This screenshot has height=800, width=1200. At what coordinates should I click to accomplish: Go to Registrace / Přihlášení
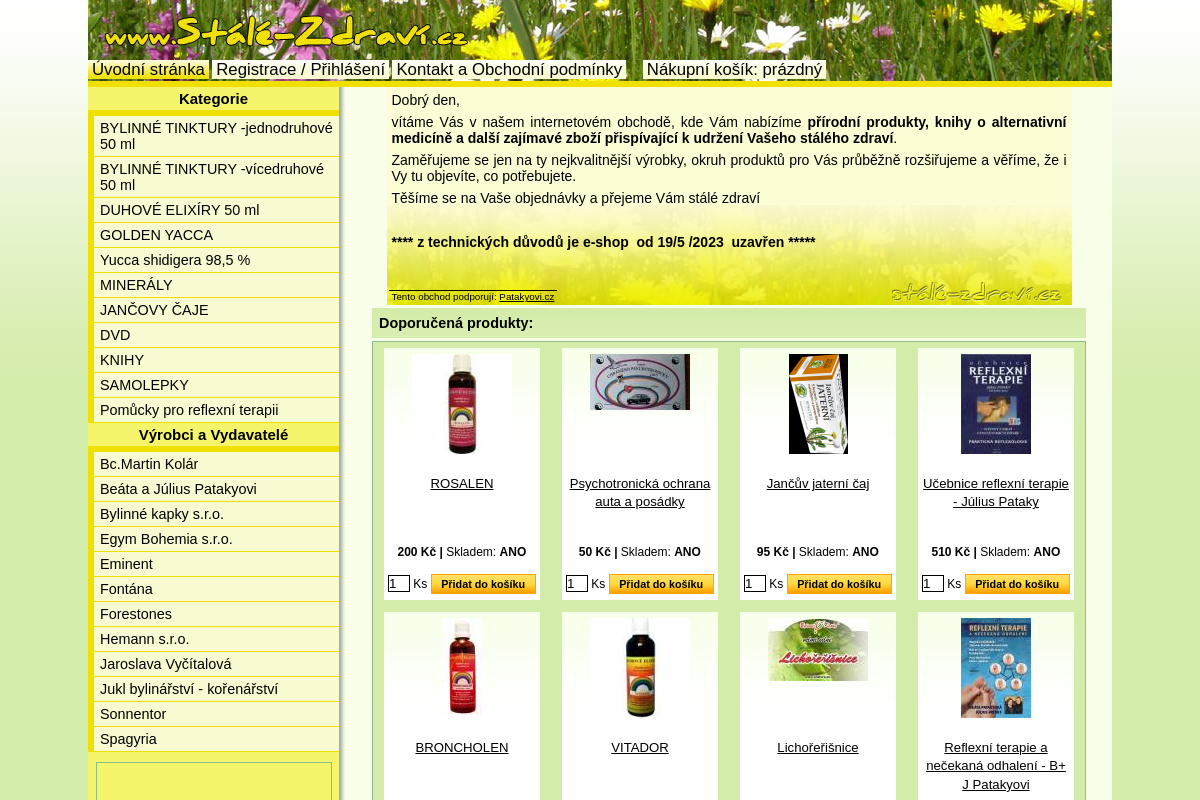300,70
